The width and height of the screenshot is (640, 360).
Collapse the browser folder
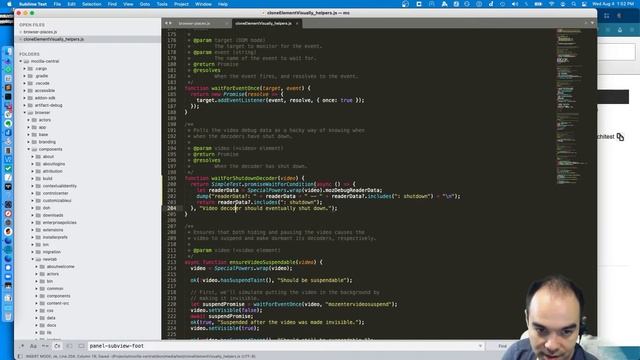(24, 113)
